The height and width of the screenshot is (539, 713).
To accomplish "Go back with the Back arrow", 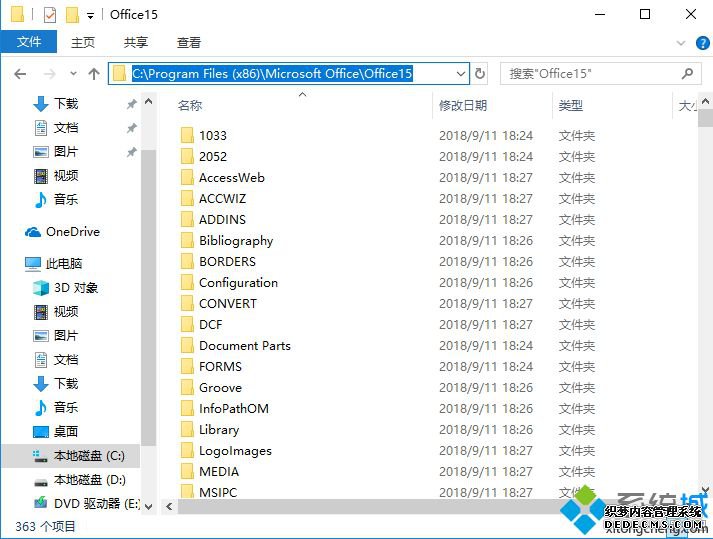I will [x=20, y=74].
